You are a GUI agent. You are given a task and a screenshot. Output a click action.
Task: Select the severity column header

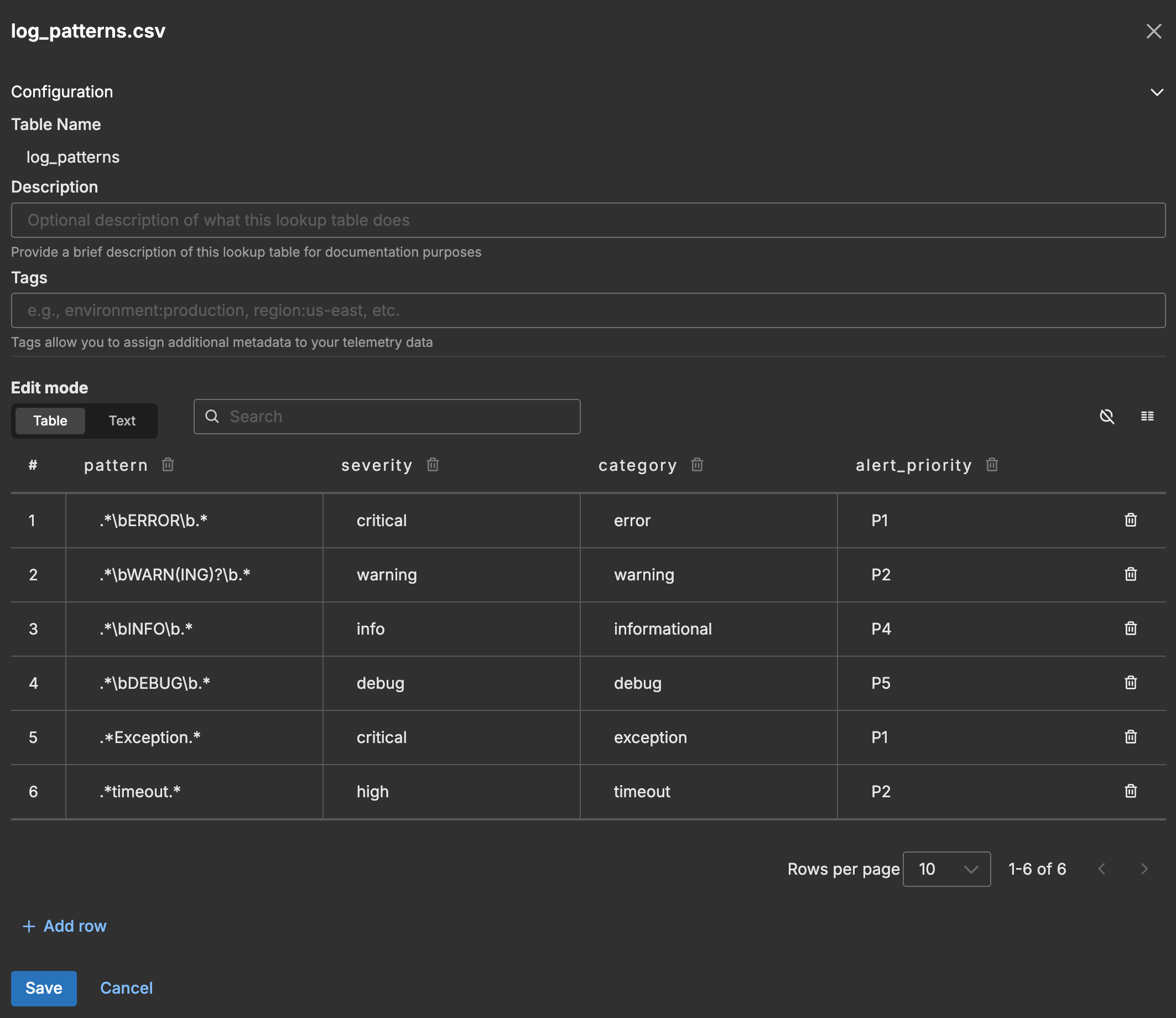377,465
